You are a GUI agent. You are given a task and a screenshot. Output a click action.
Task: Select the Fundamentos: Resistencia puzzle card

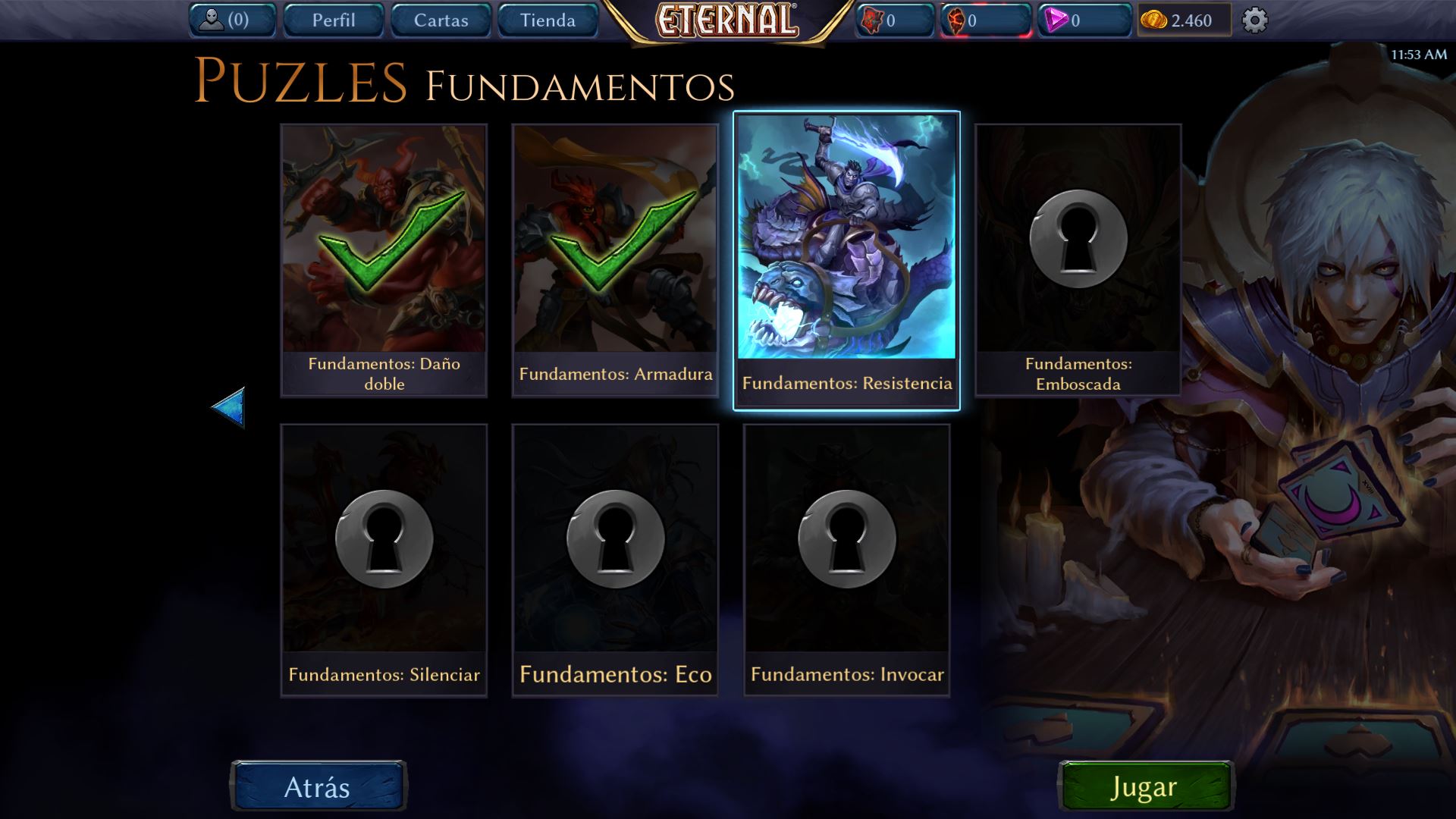tap(846, 261)
